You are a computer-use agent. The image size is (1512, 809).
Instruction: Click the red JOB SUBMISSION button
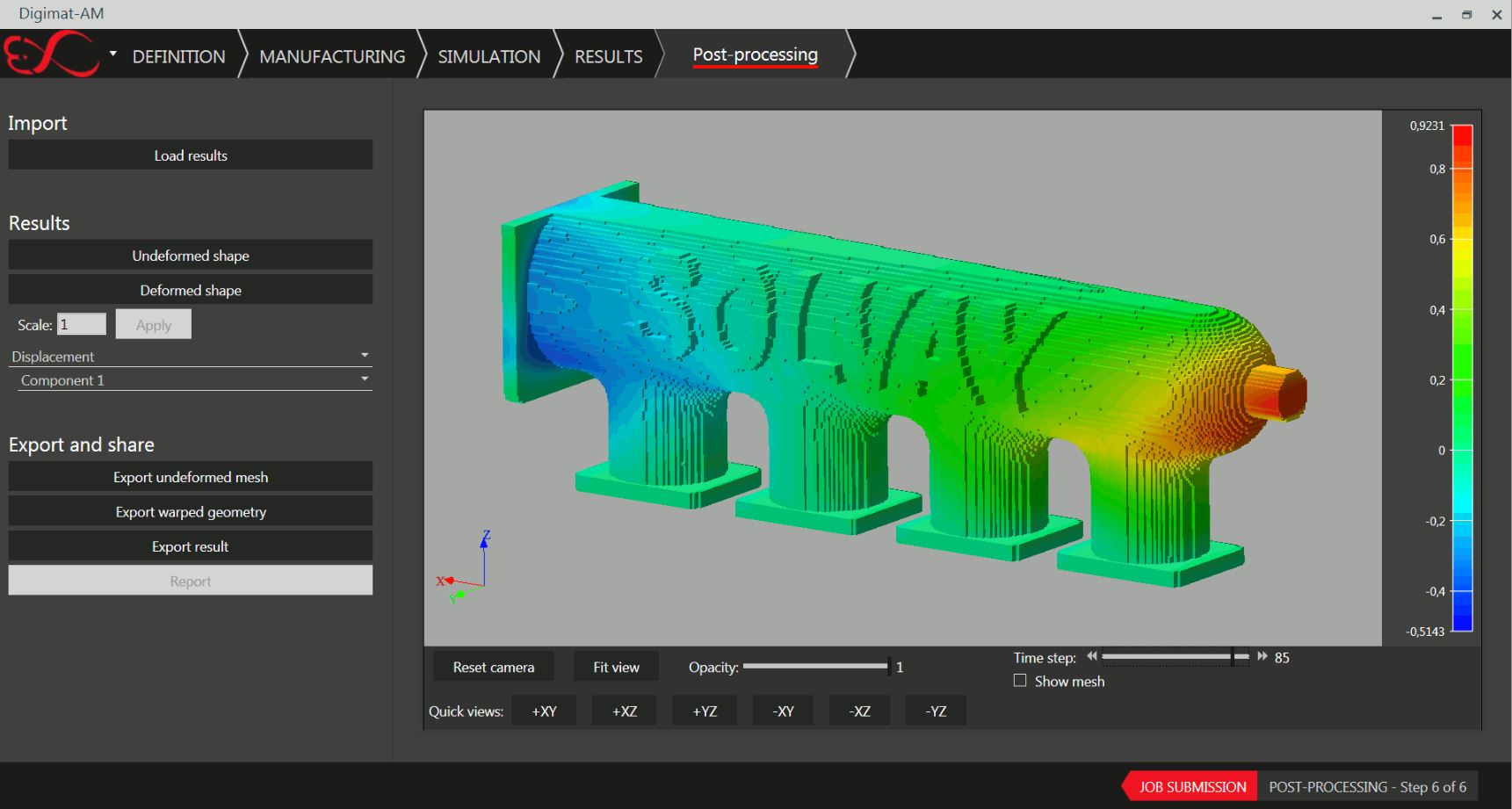coord(1191,787)
